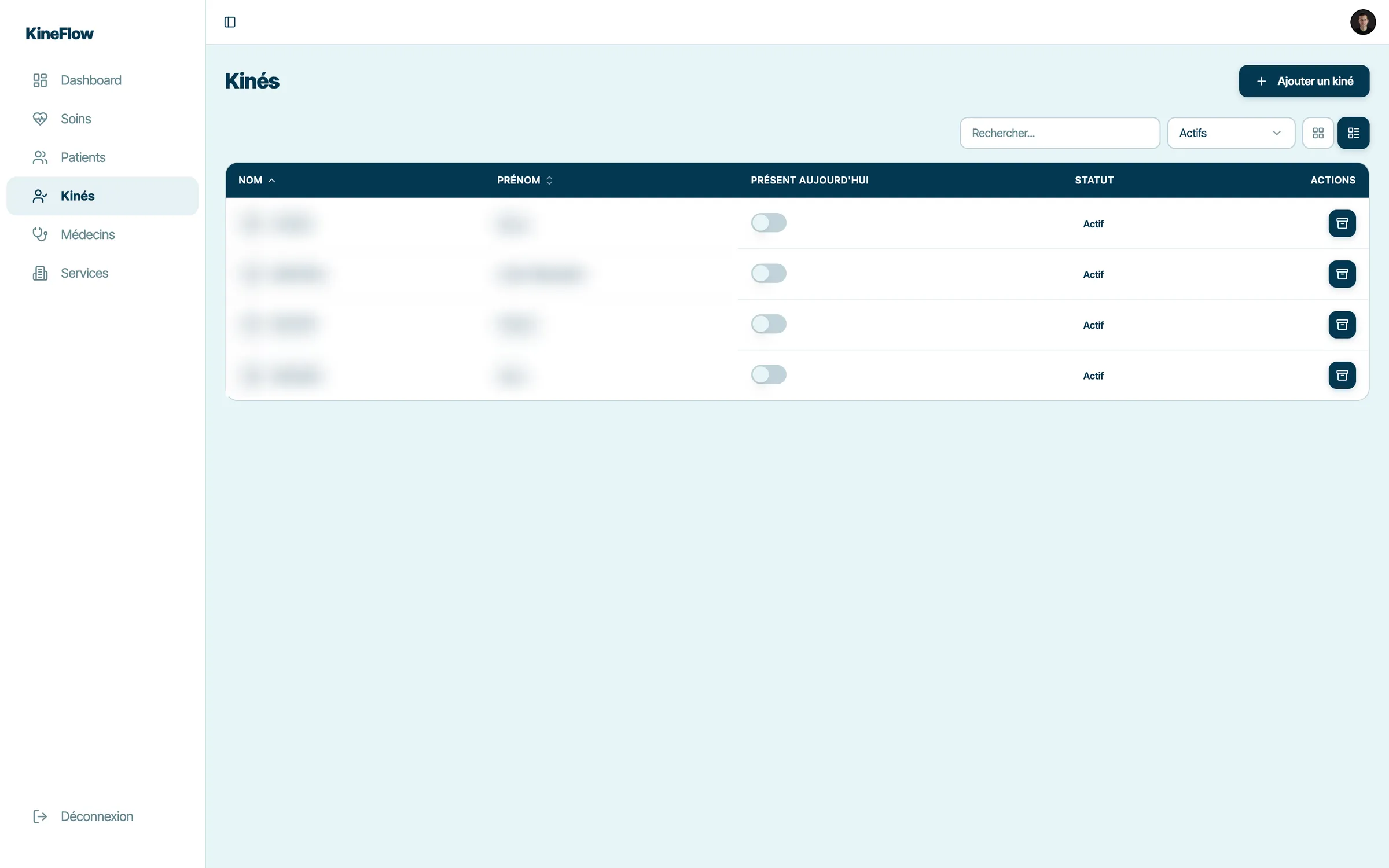Click the Actif status in first row
Screen dimensions: 1389x868
tap(1093, 224)
